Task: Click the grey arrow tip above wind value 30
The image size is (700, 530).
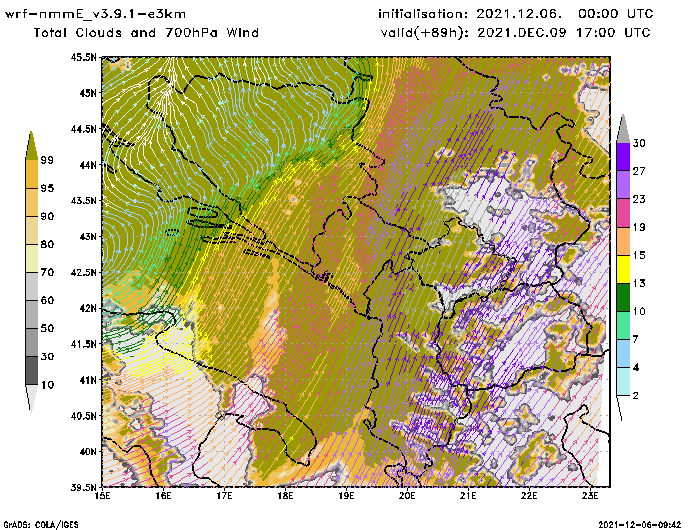Action: [x=623, y=129]
